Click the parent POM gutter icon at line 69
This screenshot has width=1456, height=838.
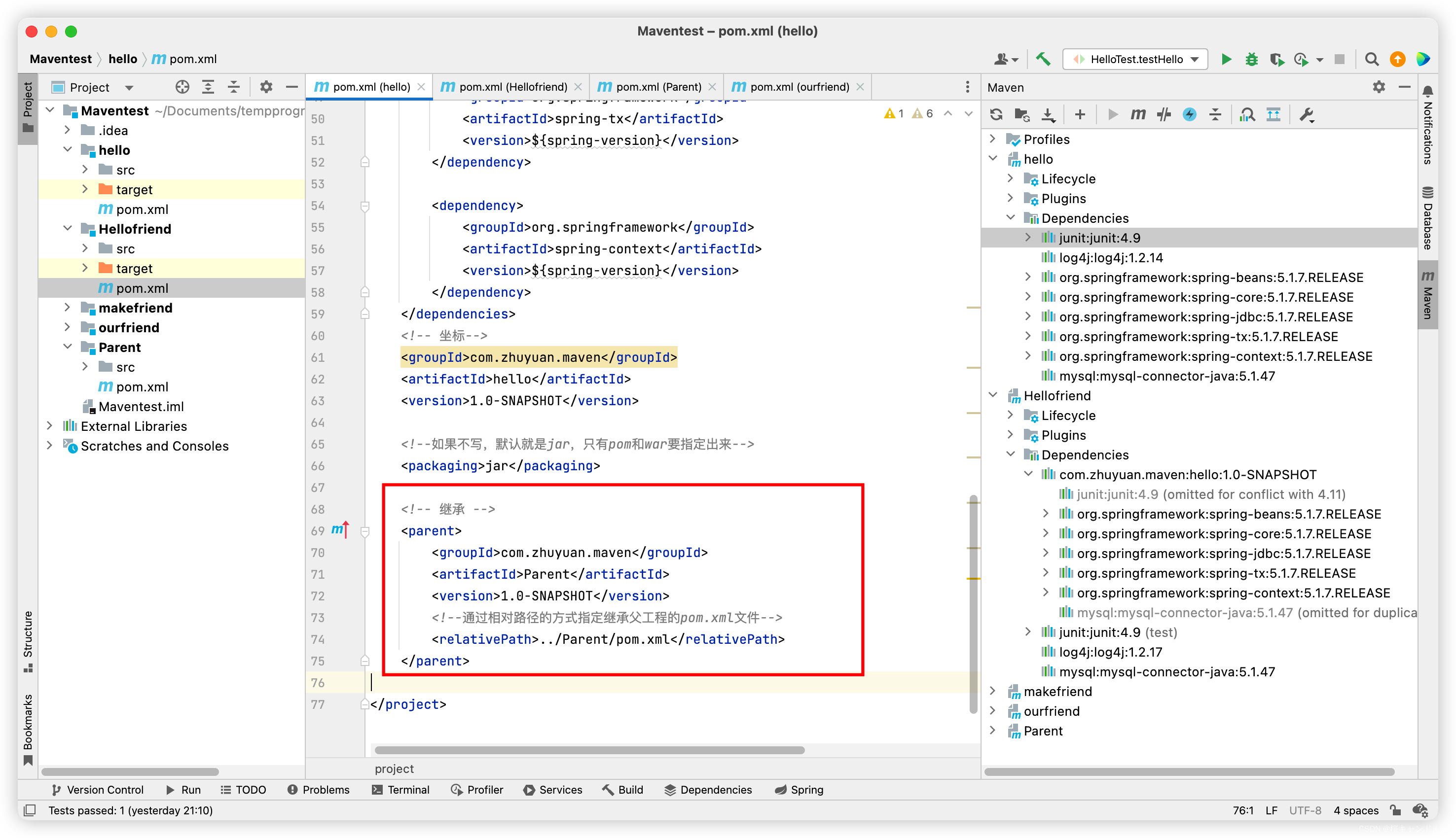pyautogui.click(x=340, y=529)
